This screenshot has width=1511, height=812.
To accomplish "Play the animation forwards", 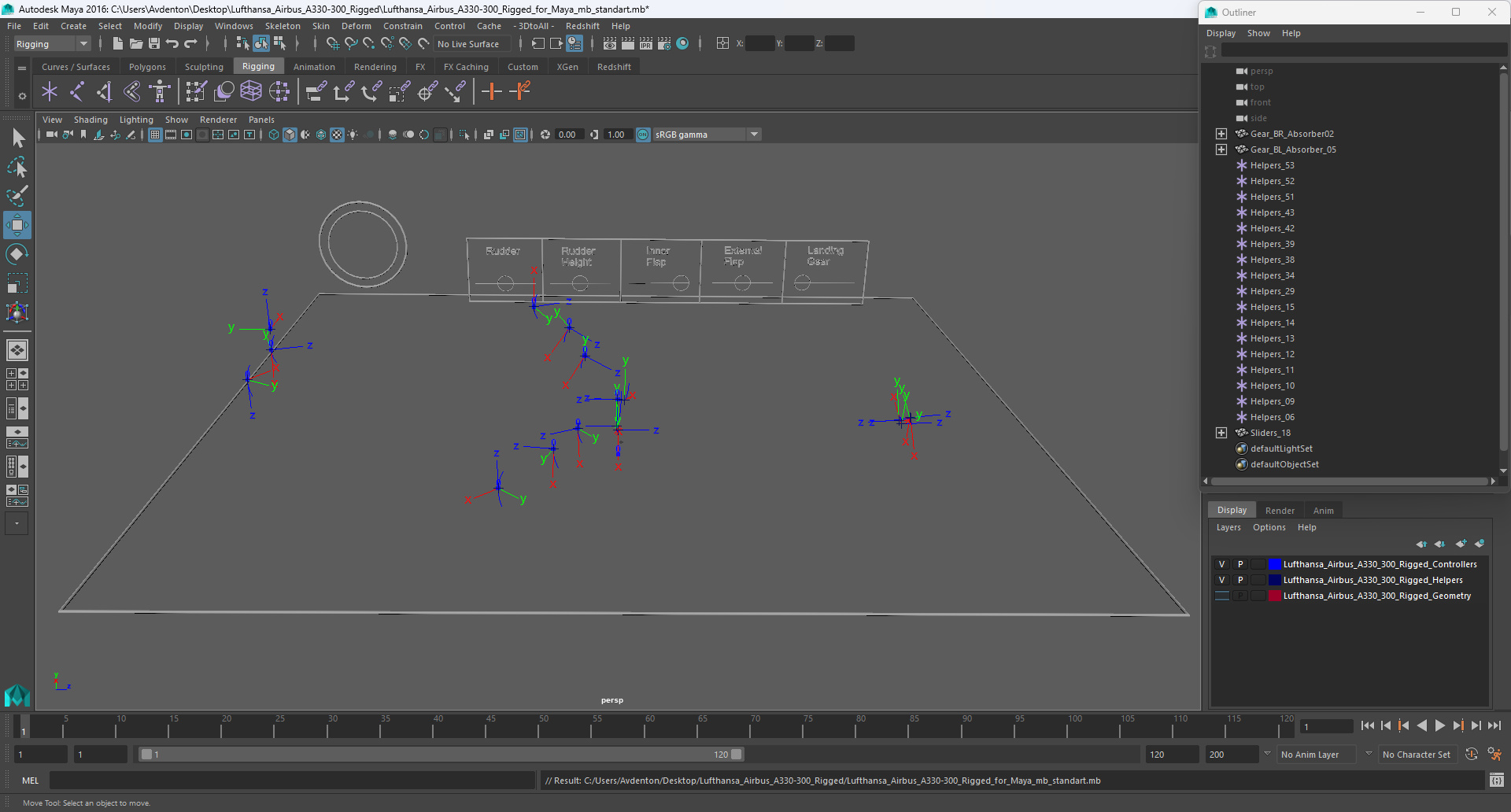I will click(x=1439, y=726).
